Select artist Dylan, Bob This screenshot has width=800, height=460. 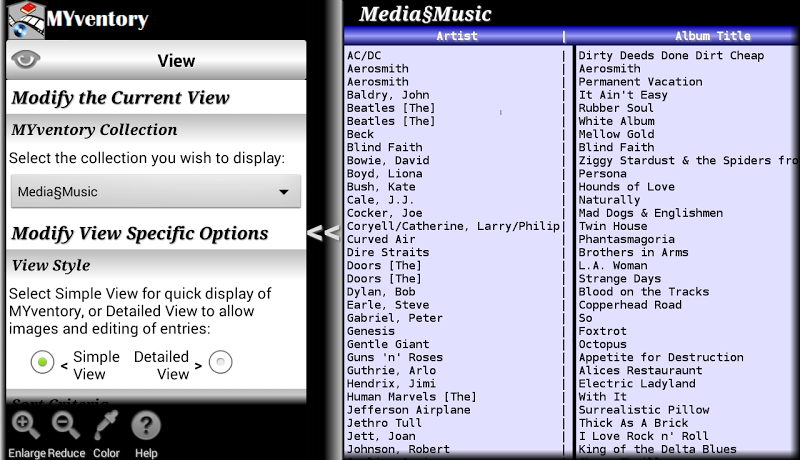381,292
